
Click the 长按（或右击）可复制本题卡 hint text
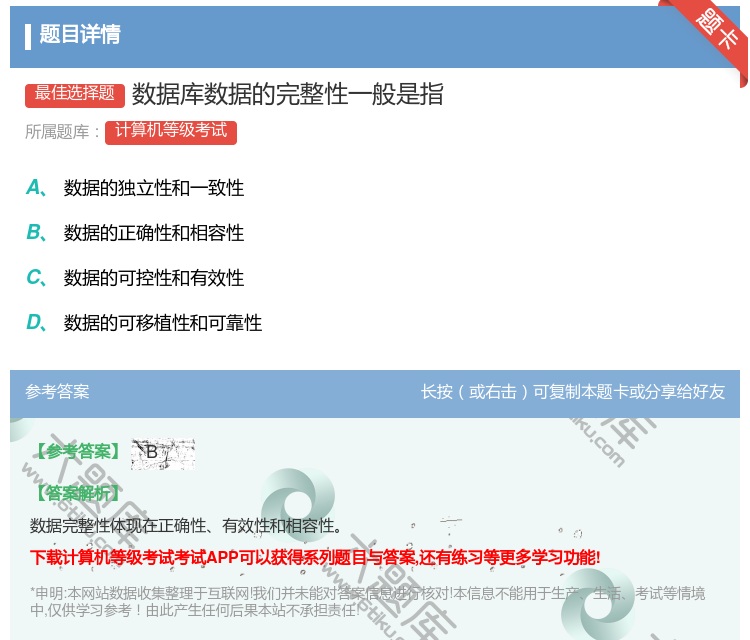pyautogui.click(x=573, y=392)
